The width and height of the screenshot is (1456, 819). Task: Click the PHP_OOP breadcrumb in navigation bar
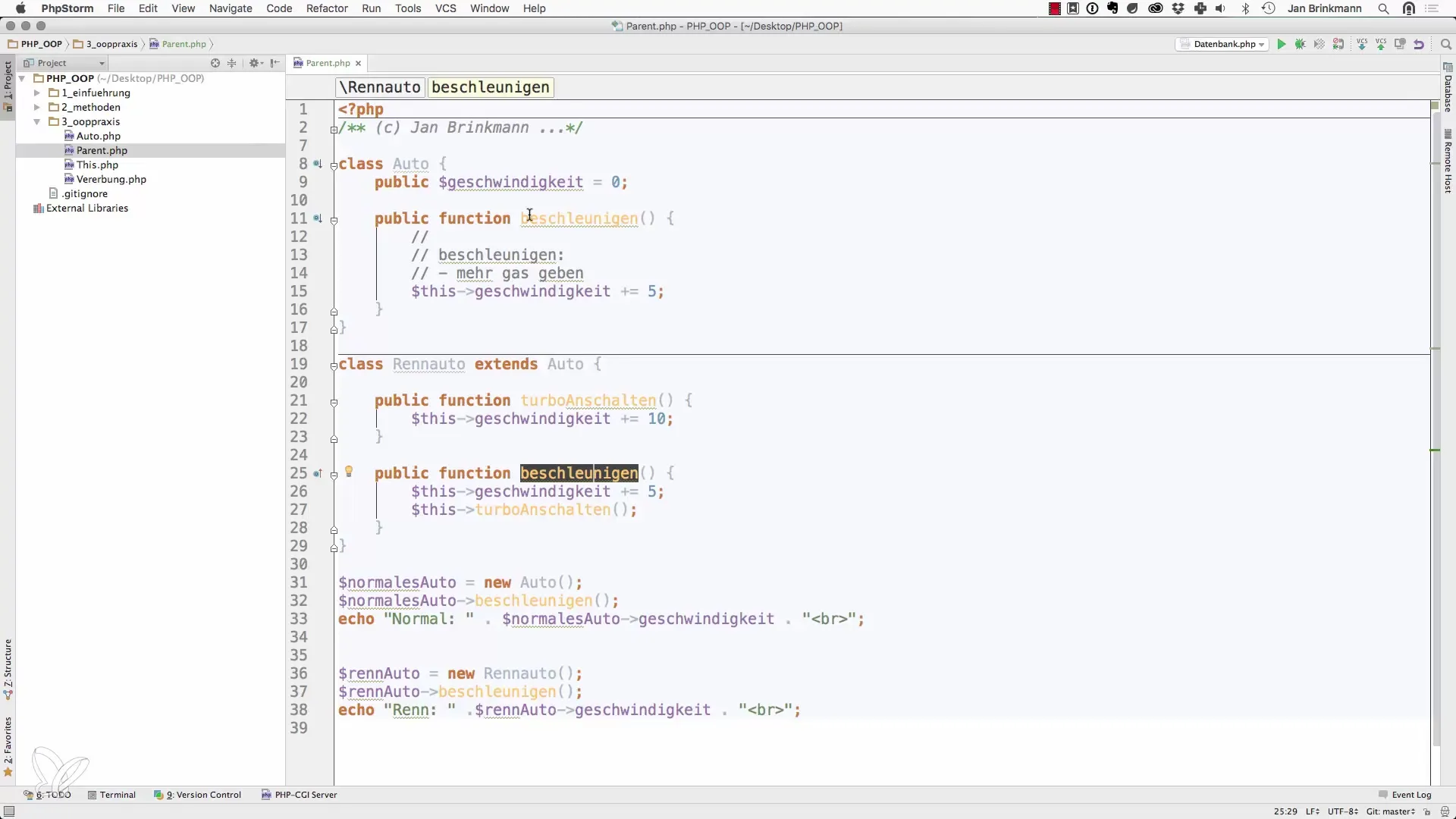click(35, 44)
